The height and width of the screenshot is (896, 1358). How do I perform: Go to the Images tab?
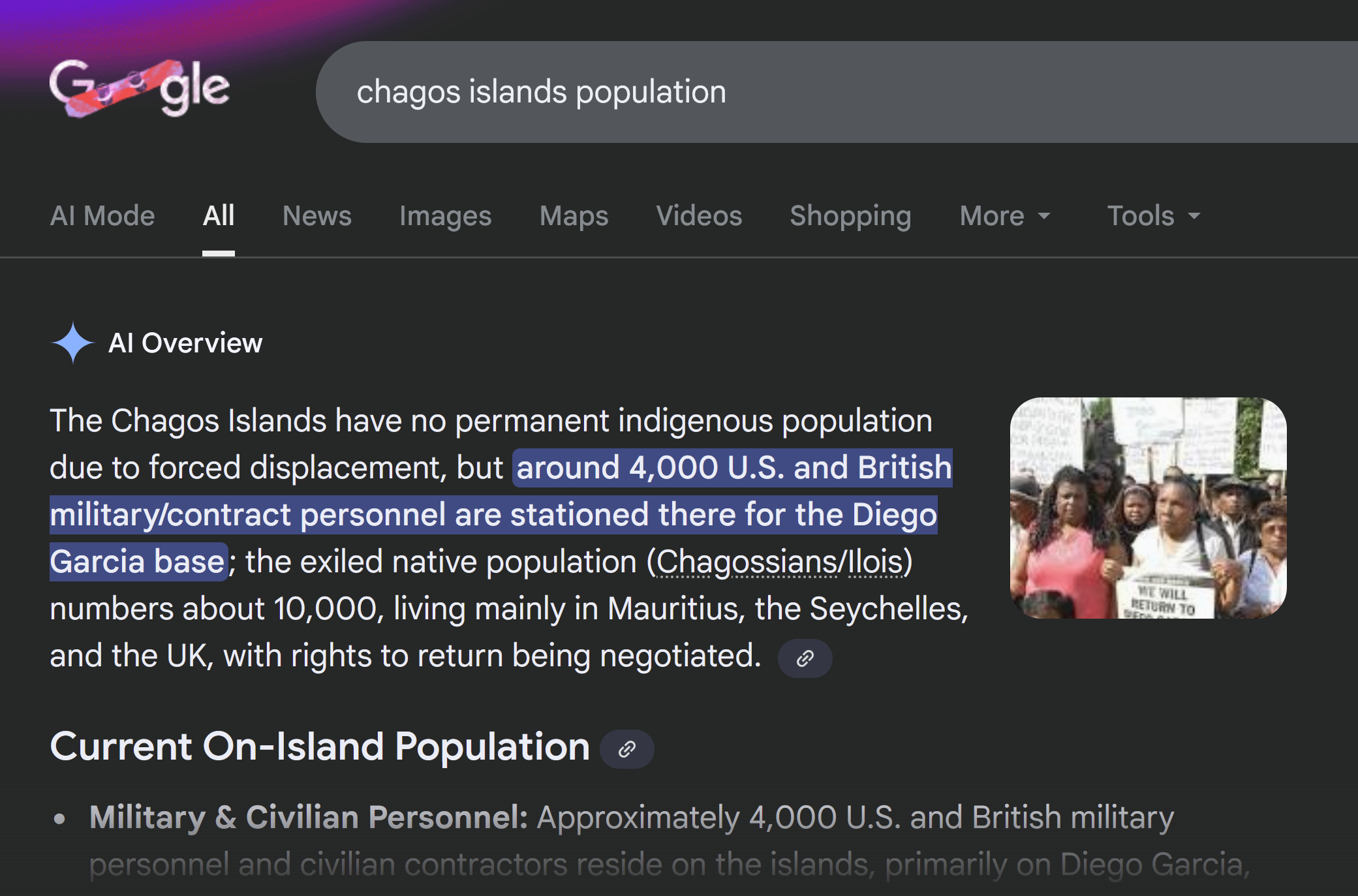[x=445, y=216]
